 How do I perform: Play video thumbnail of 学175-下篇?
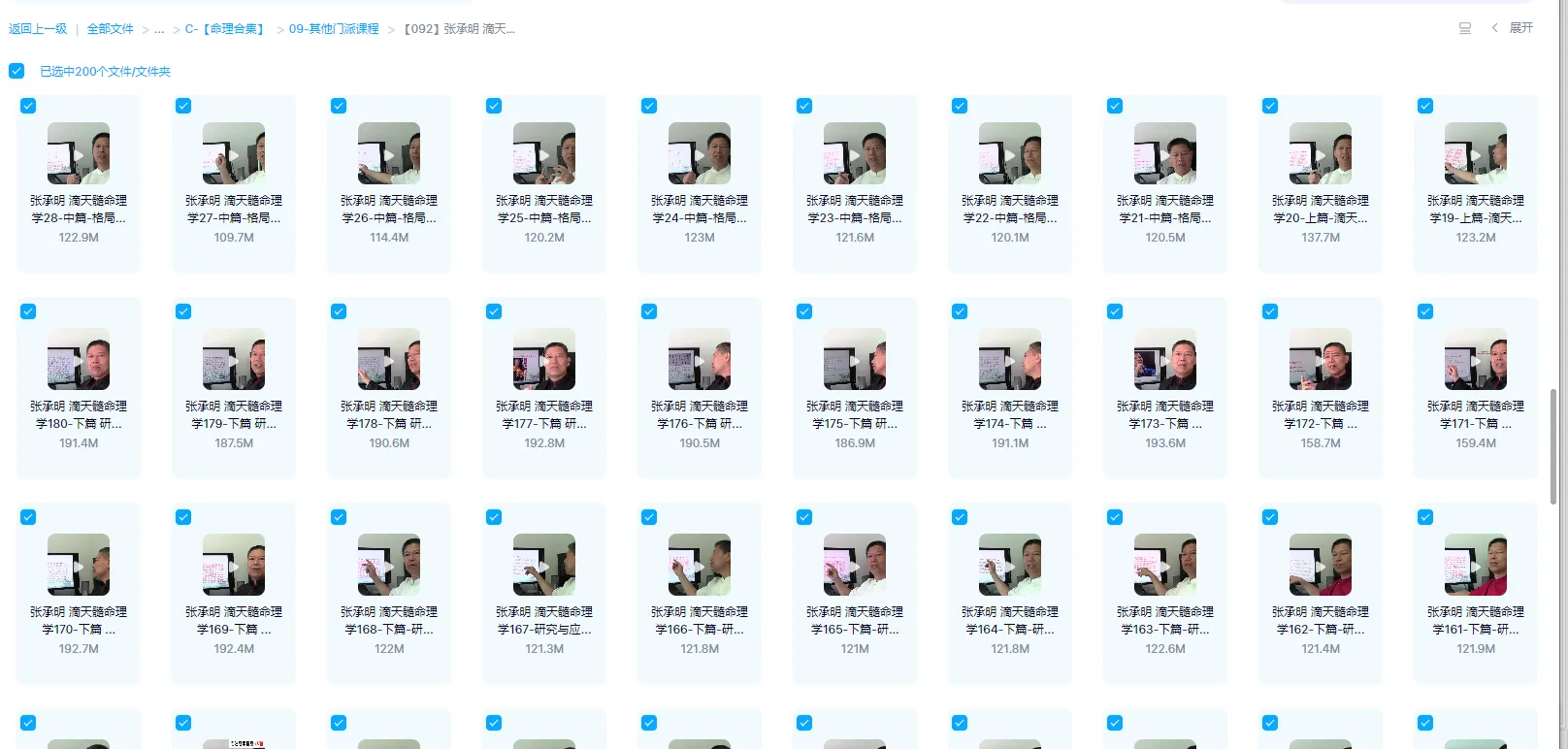tap(855, 359)
